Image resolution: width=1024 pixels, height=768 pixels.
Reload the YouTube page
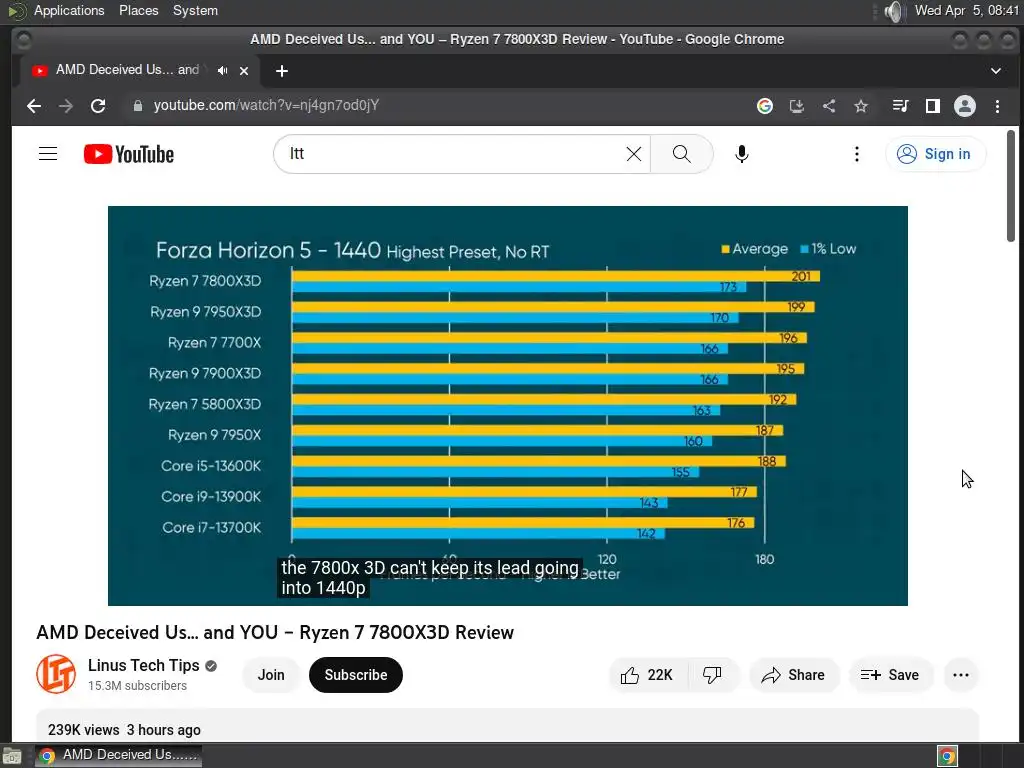98,106
